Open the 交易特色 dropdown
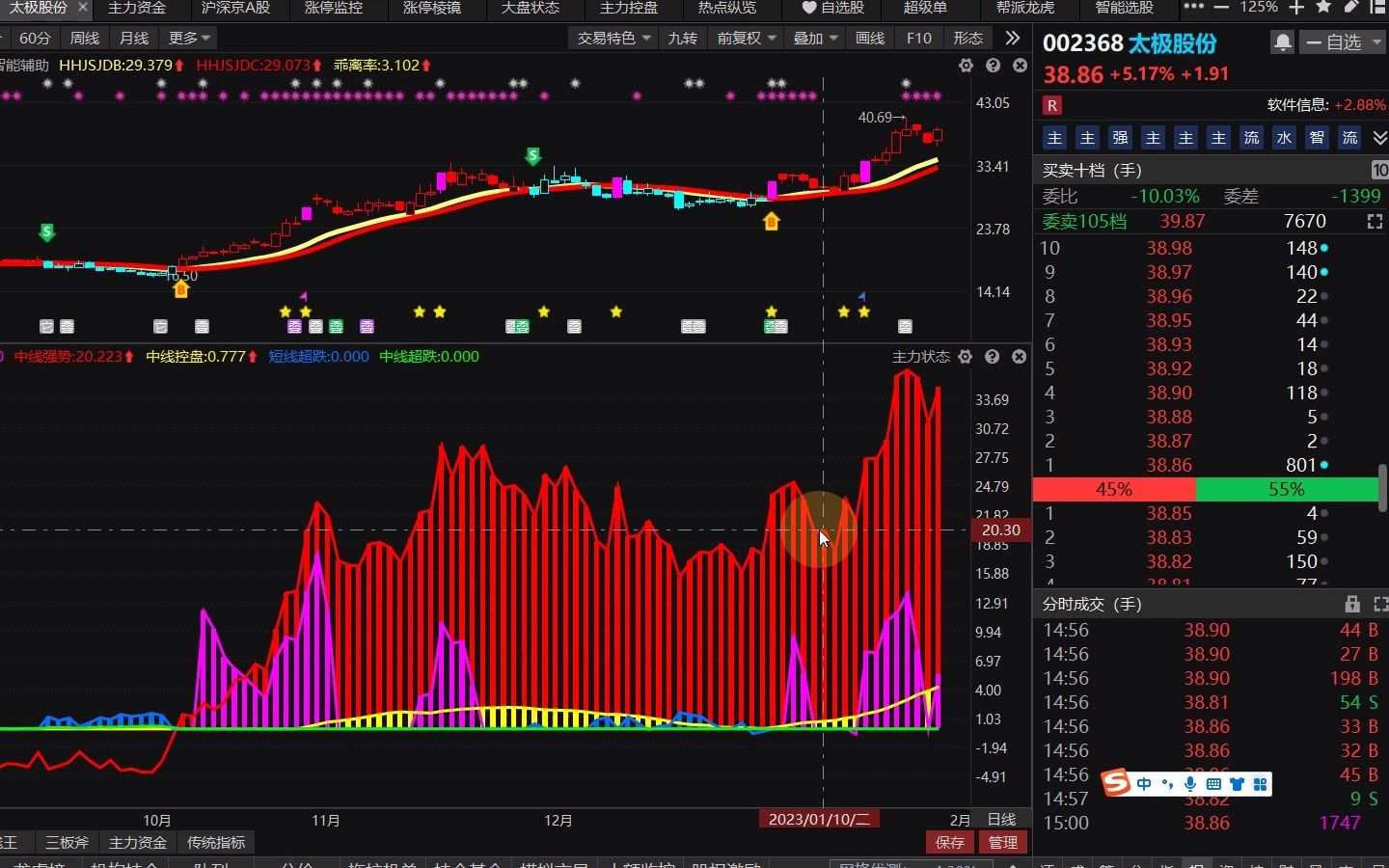The image size is (1389, 868). click(613, 39)
